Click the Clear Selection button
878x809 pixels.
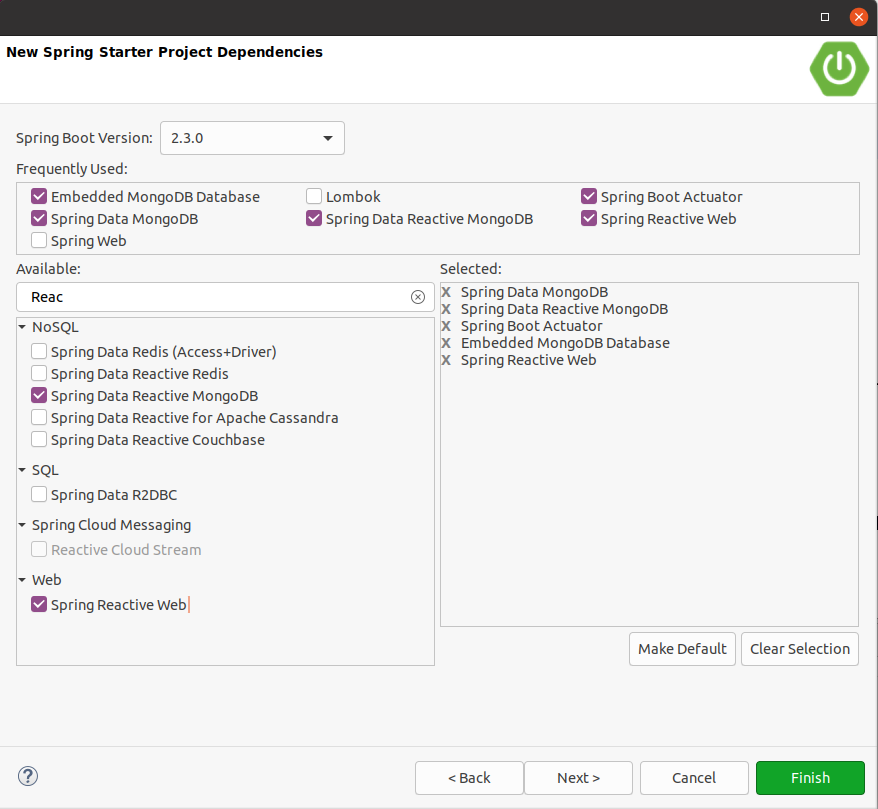click(800, 649)
